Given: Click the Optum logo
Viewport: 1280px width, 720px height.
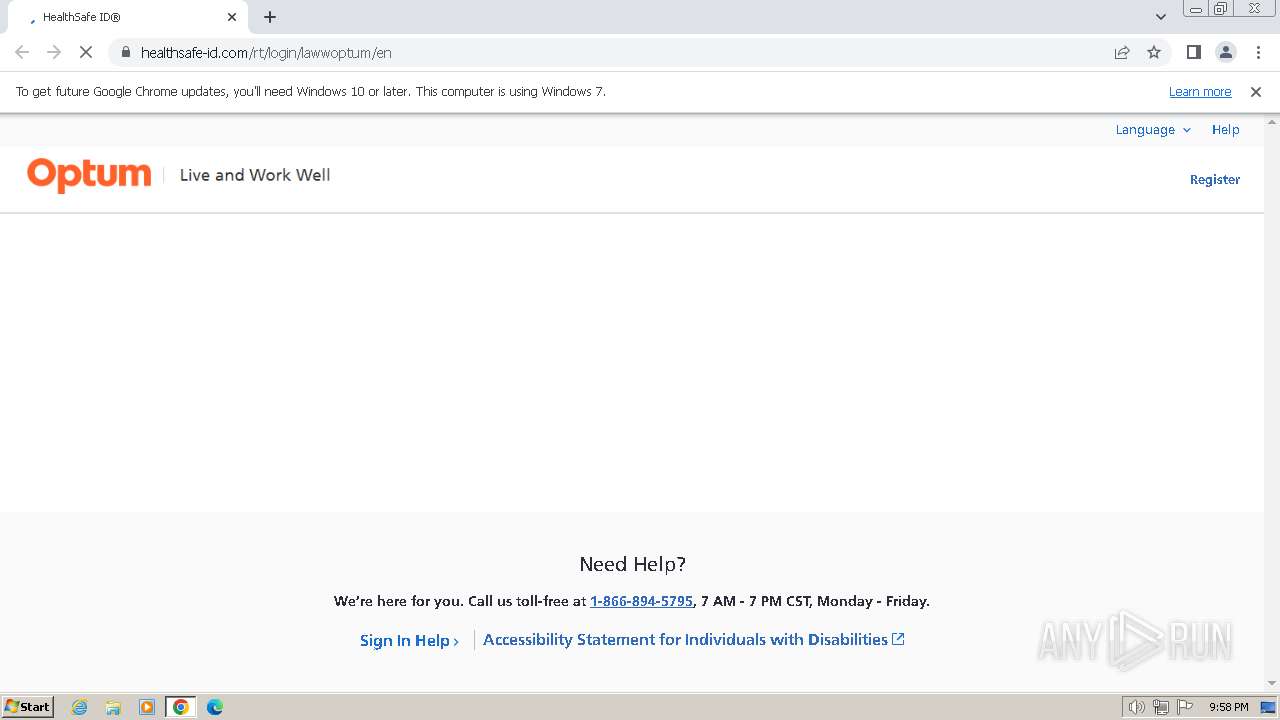Looking at the screenshot, I should [89, 175].
